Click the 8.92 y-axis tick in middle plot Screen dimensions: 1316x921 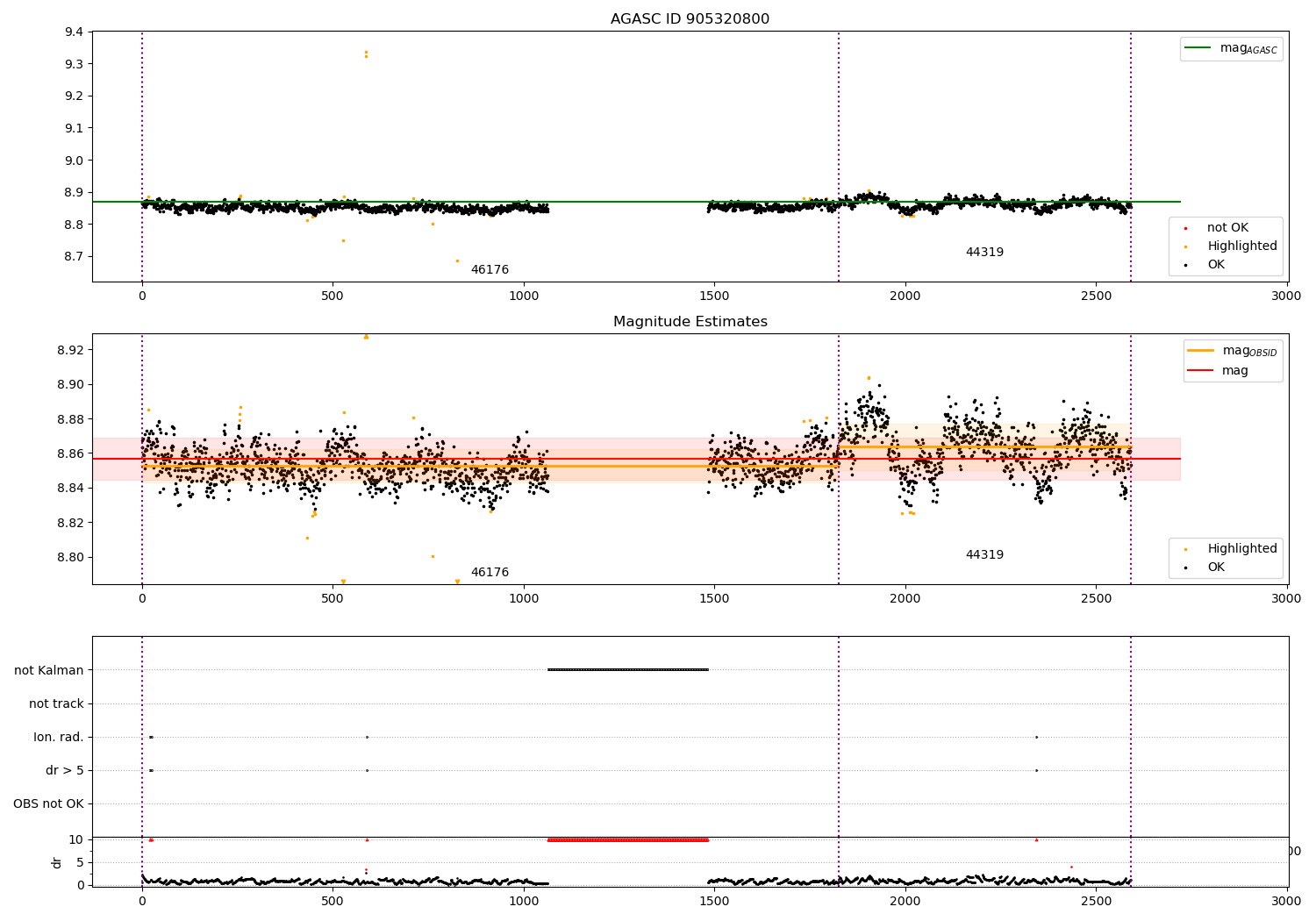71,350
